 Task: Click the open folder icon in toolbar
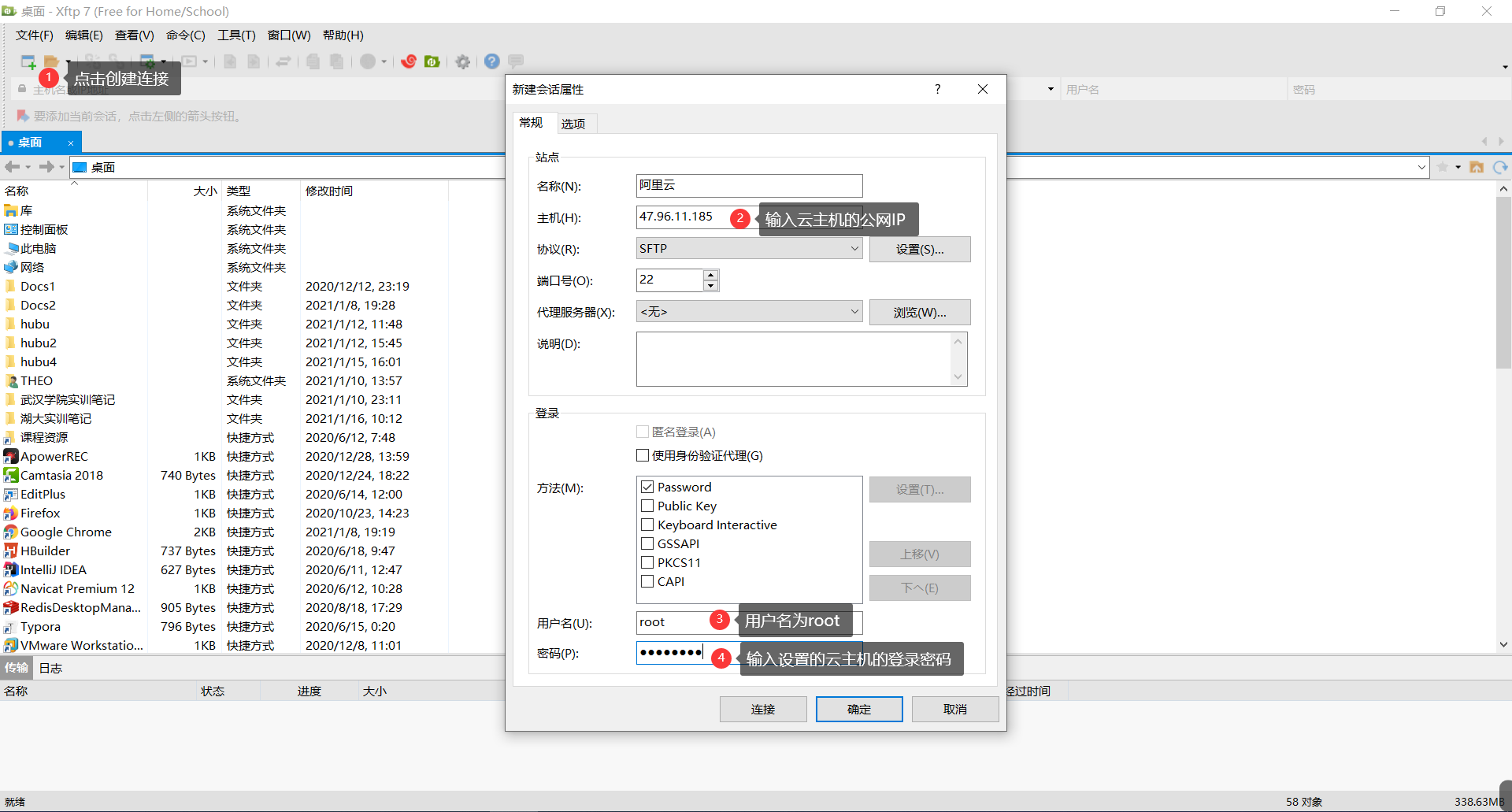pos(51,61)
